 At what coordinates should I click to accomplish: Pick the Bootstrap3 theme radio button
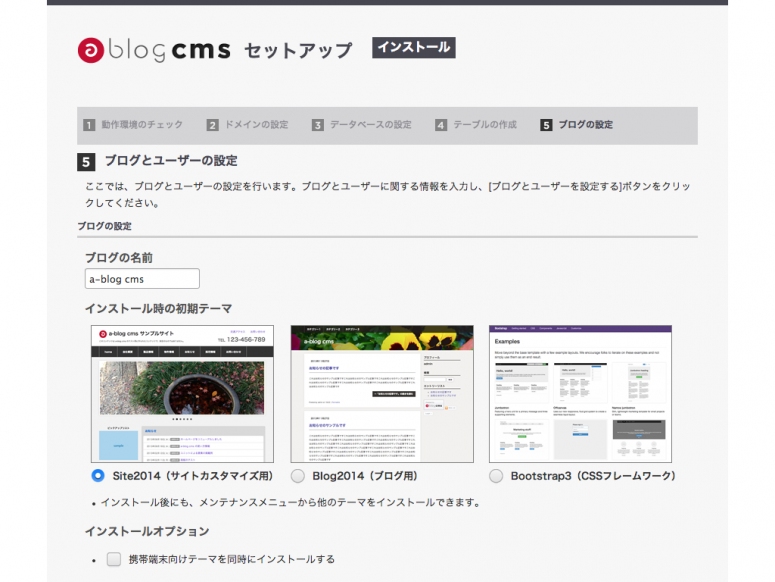[x=496, y=476]
